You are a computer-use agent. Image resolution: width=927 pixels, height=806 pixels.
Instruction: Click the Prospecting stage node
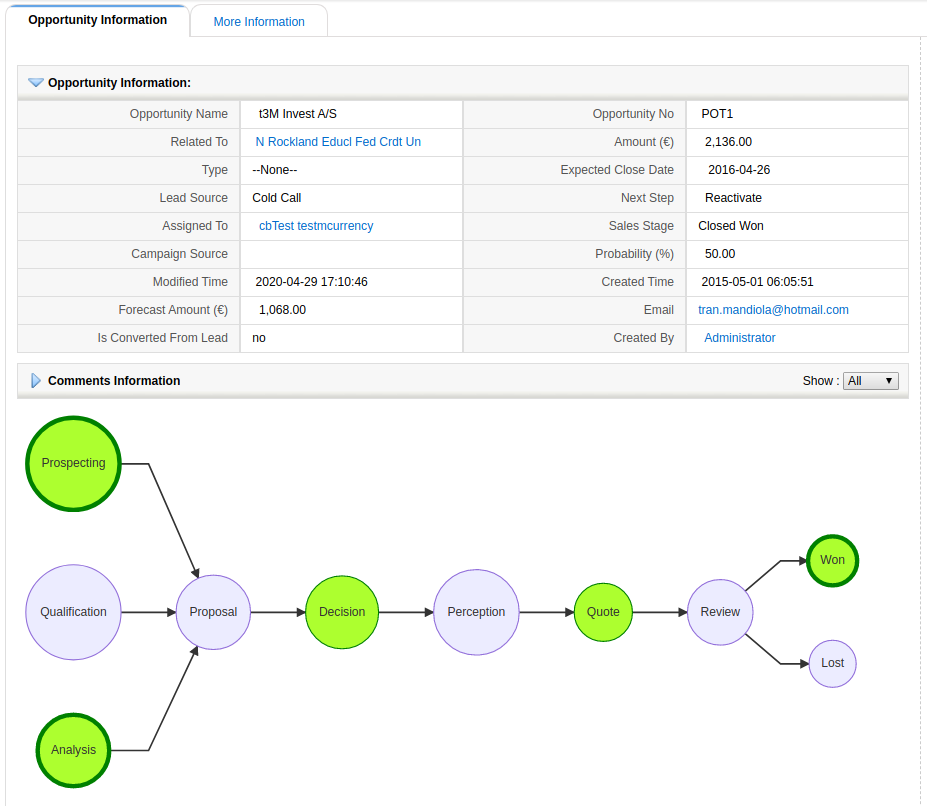point(73,464)
